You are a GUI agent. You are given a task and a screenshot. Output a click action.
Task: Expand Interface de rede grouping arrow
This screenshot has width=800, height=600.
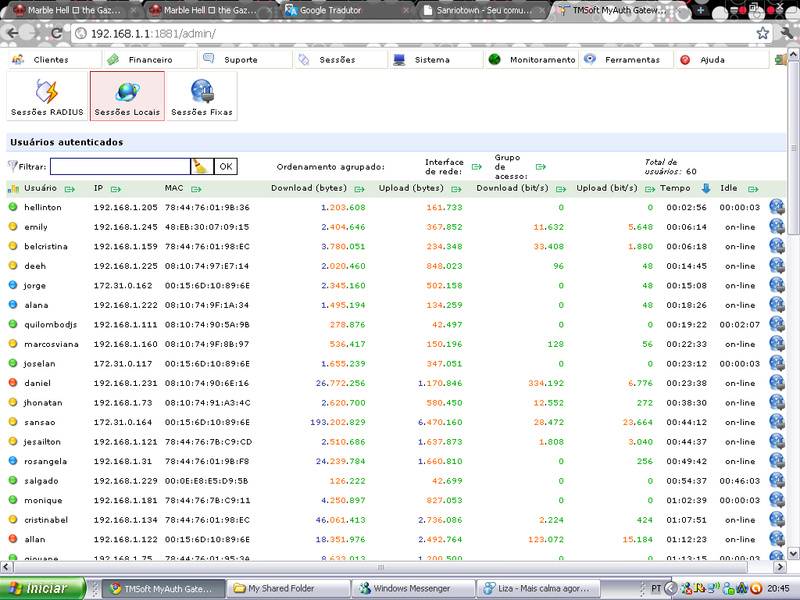pyautogui.click(x=476, y=167)
